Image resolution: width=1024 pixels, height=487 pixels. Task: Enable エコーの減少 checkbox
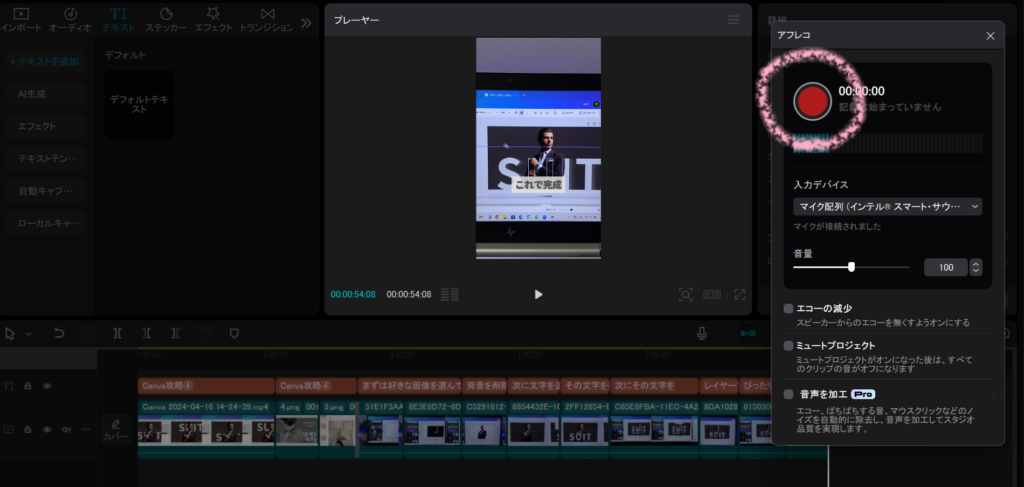tap(788, 308)
